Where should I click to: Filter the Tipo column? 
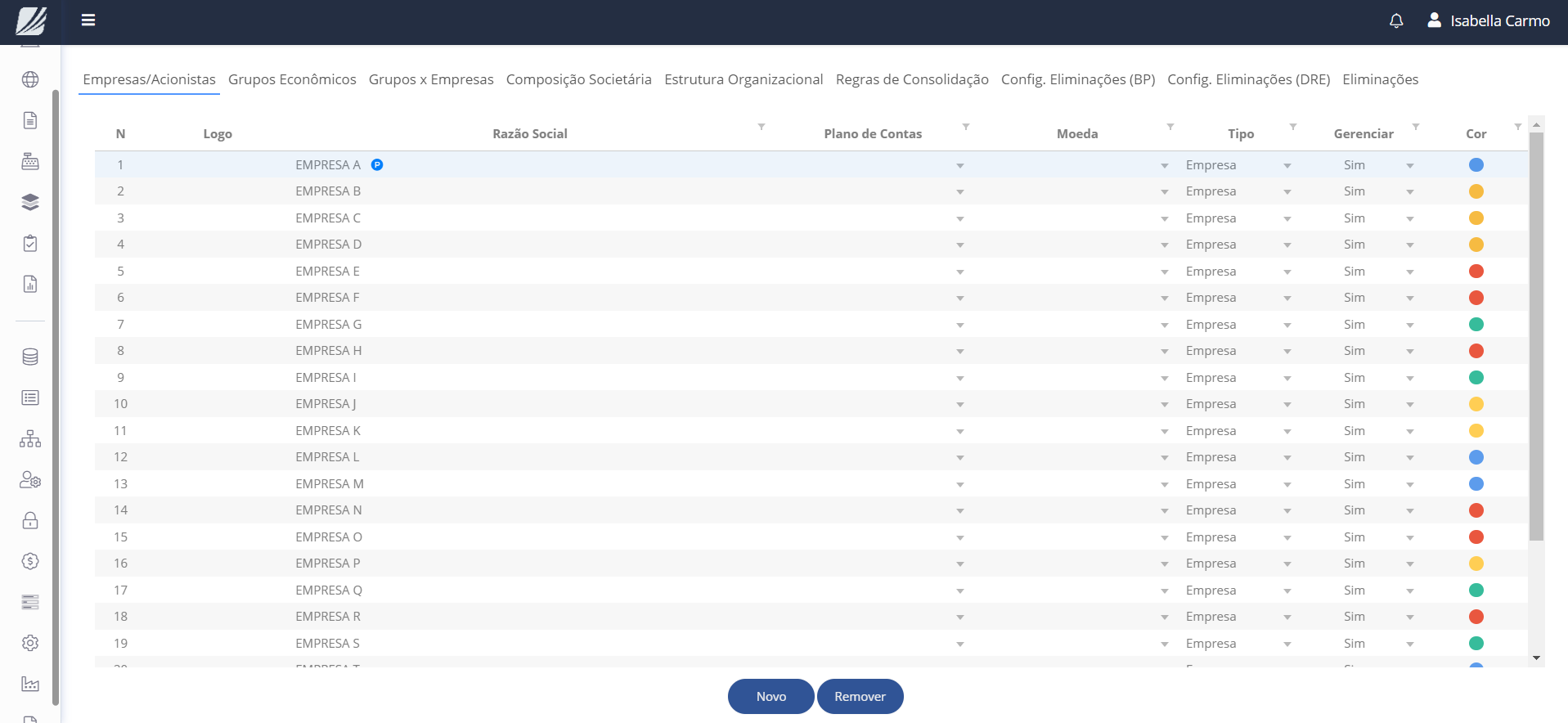point(1293,127)
